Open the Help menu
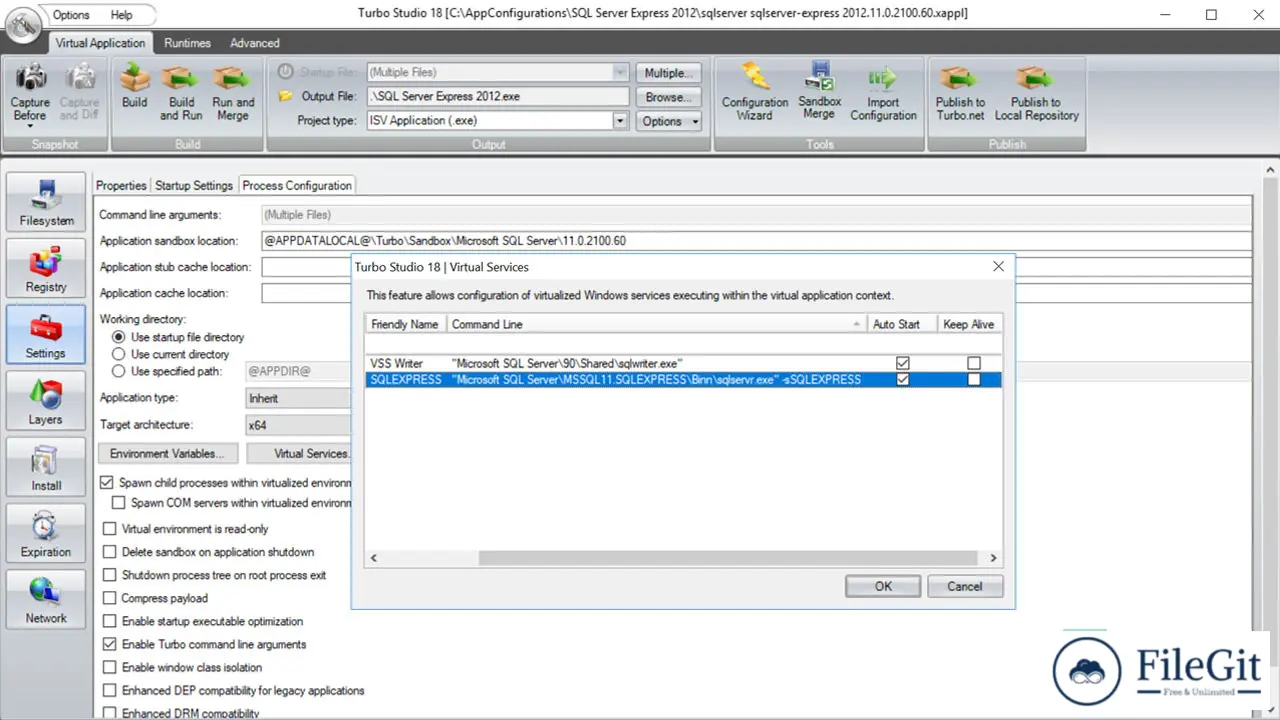1280x720 pixels. (121, 15)
